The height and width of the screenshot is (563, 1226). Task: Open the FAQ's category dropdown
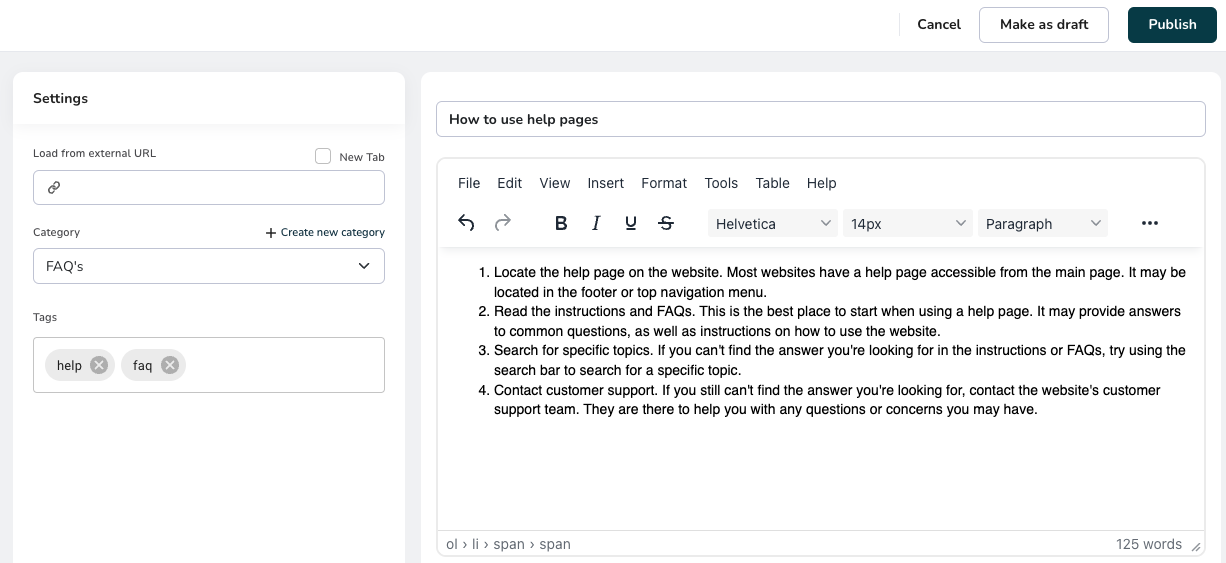pyautogui.click(x=209, y=266)
